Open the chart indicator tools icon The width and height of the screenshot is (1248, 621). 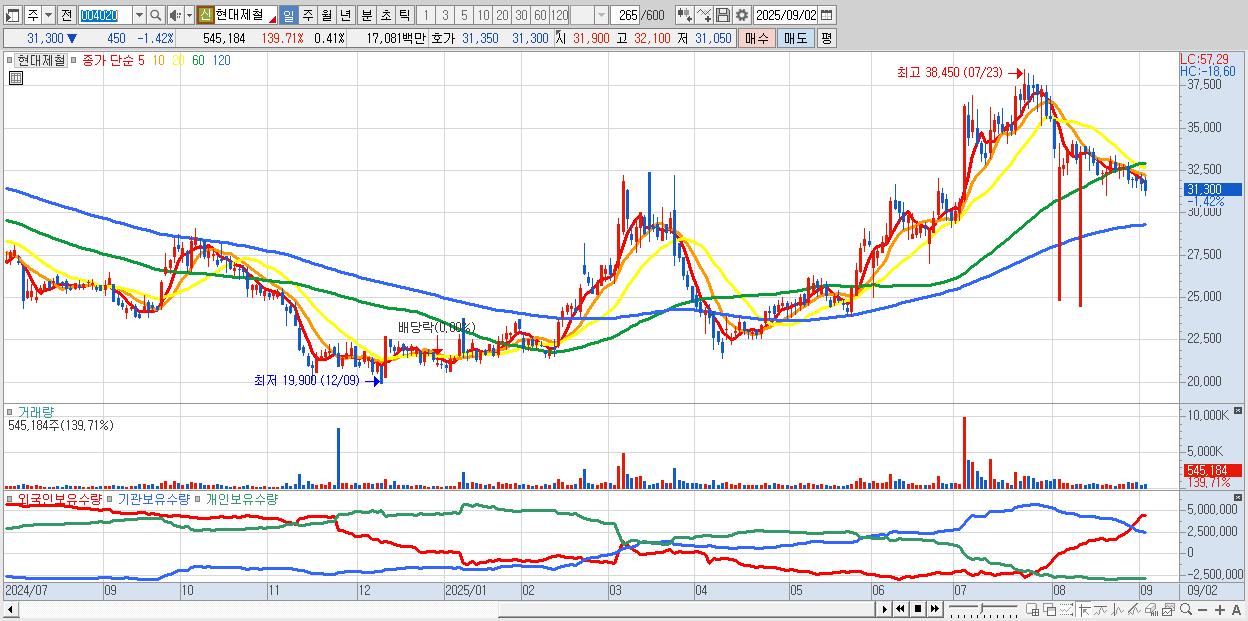click(x=685, y=15)
